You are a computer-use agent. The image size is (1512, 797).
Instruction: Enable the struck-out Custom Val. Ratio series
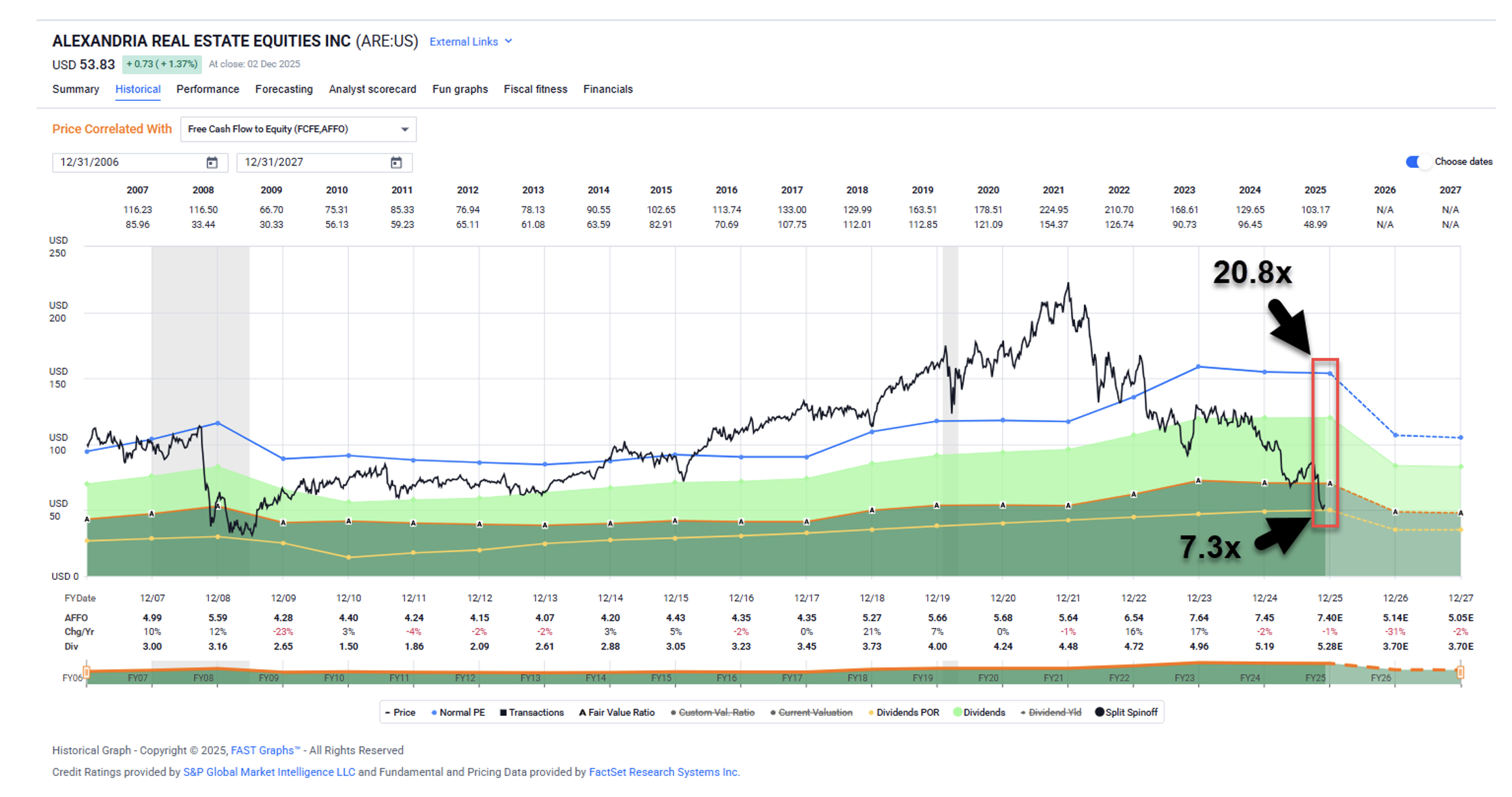tap(715, 712)
